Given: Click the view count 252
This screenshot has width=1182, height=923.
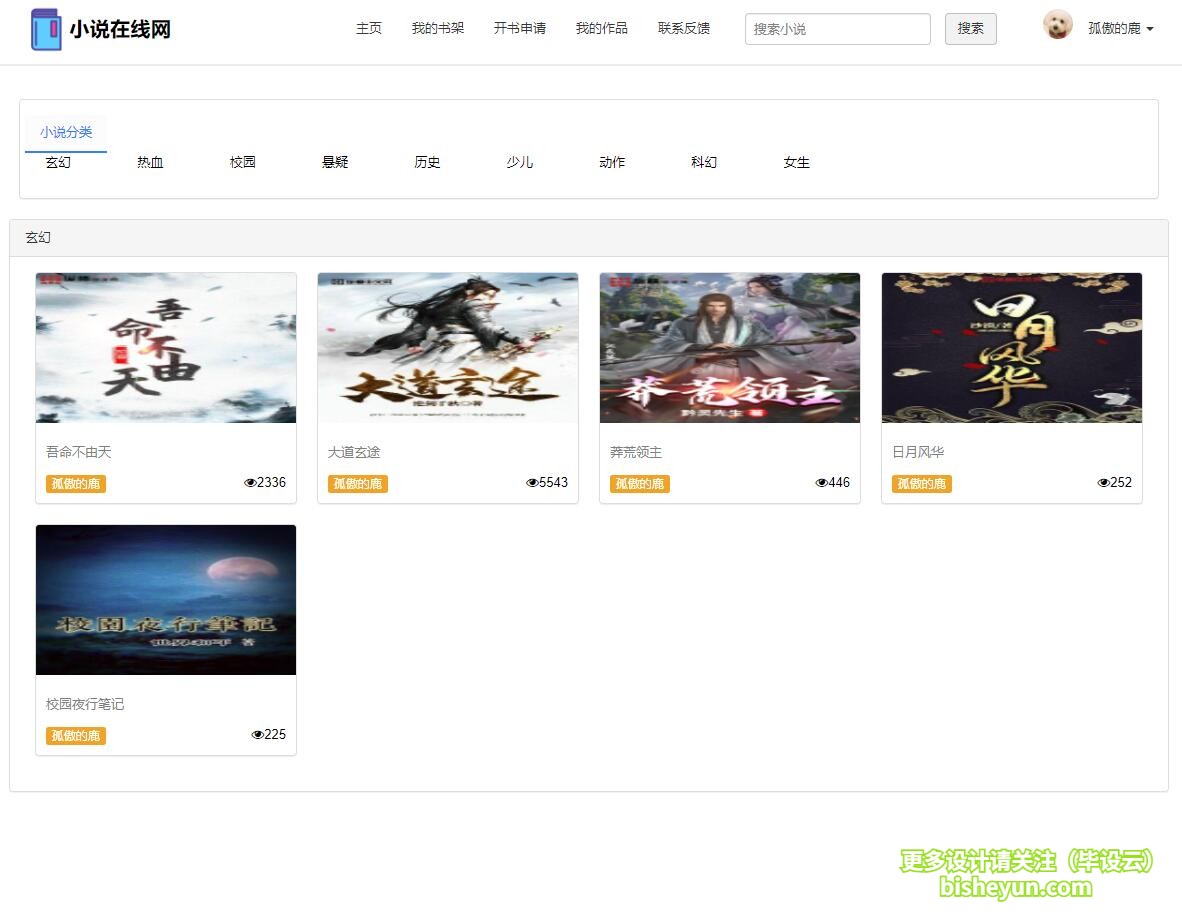Looking at the screenshot, I should tap(1121, 483).
